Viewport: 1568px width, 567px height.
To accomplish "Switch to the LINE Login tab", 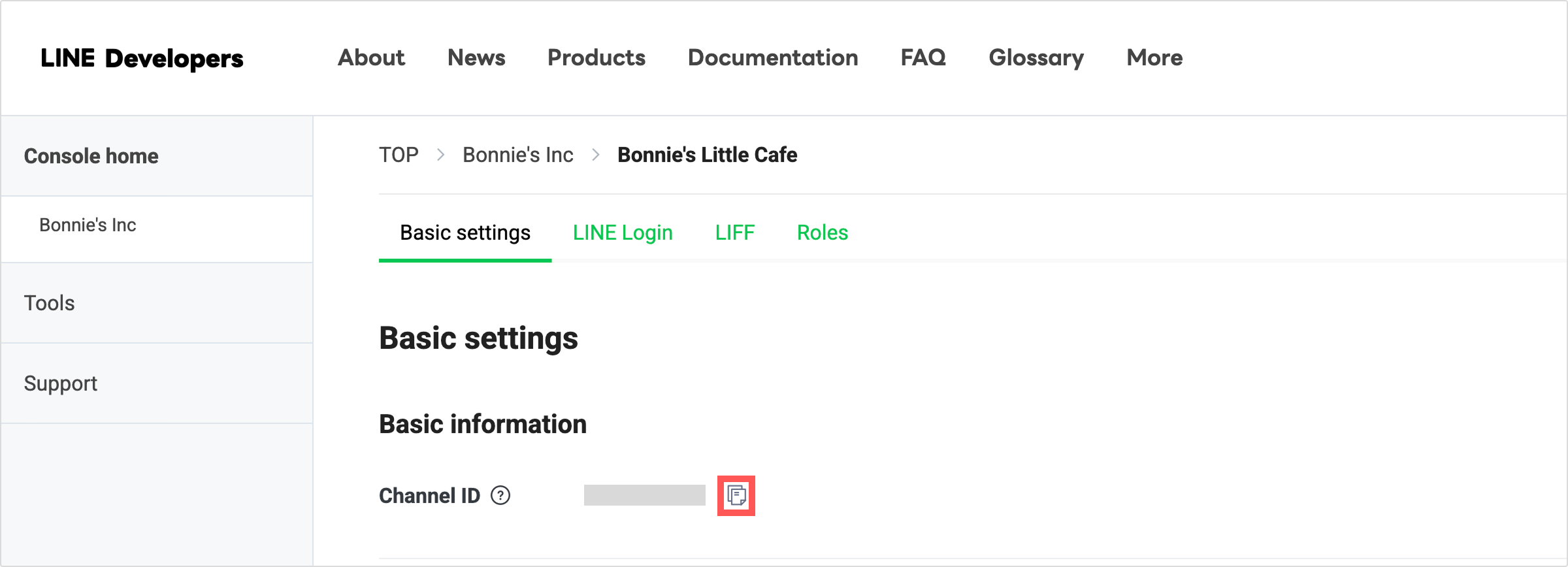I will pyautogui.click(x=623, y=233).
